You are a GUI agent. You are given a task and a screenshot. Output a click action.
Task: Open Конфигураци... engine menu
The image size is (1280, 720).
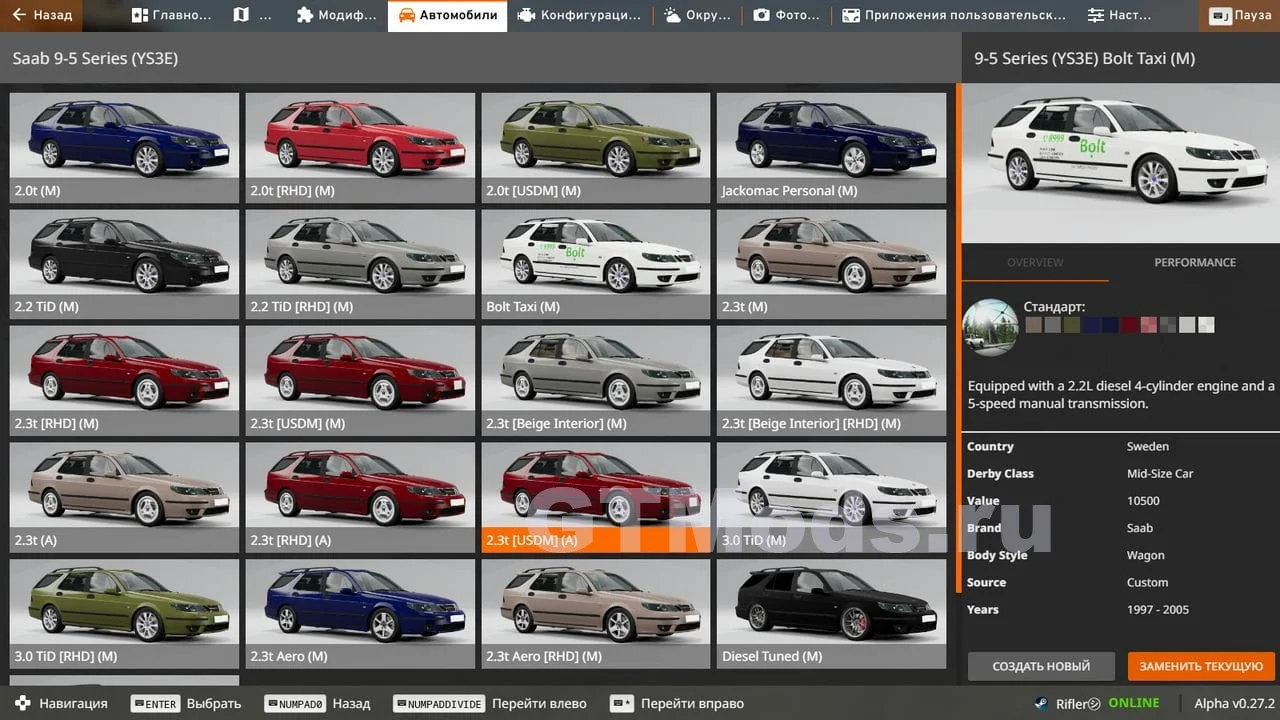(x=579, y=16)
